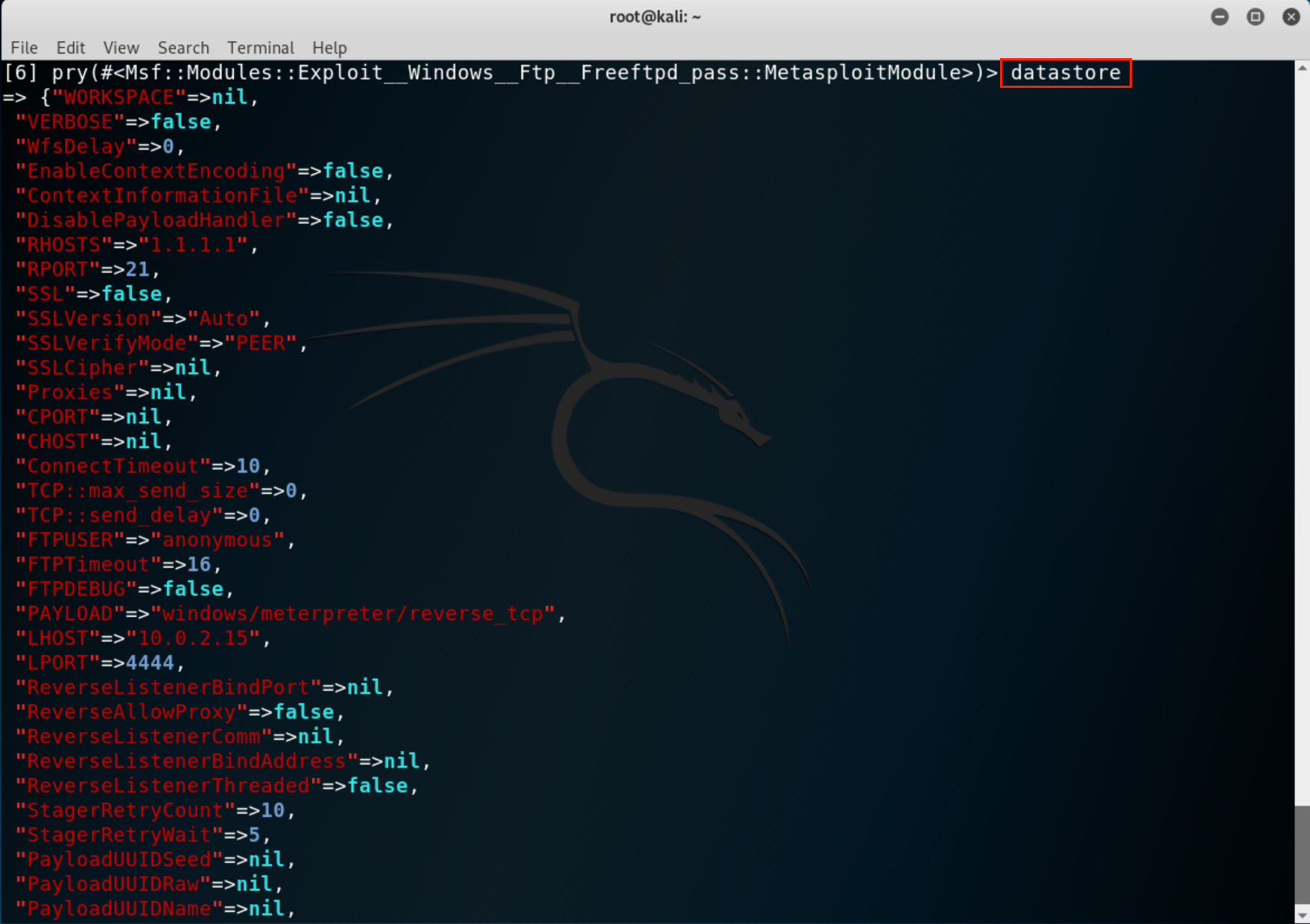Click the scrollbar up arrow
Image resolution: width=1310 pixels, height=924 pixels.
coord(1302,68)
